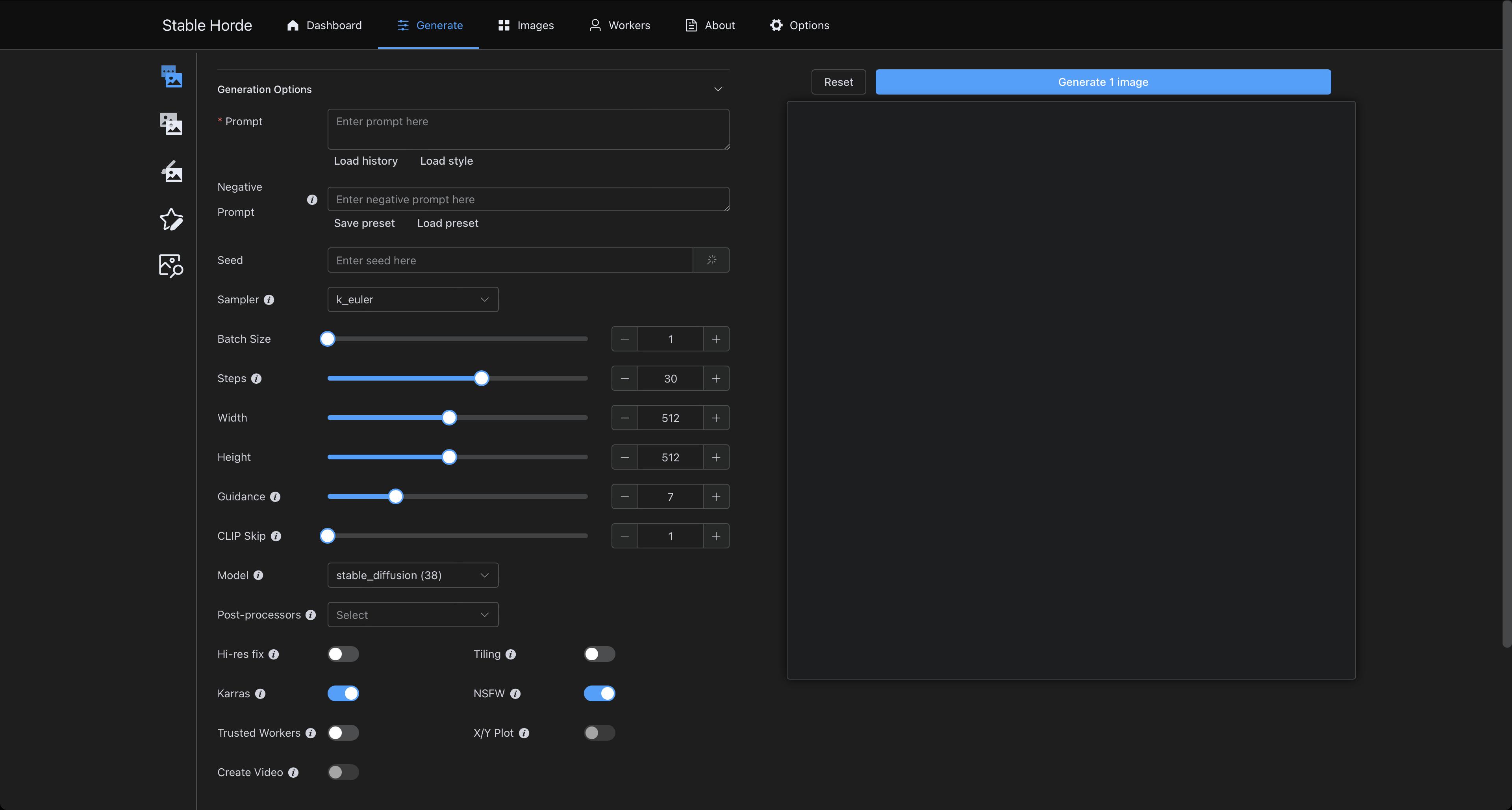Click the random seed dice icon
Viewport: 1512px width, 810px height.
(x=712, y=260)
